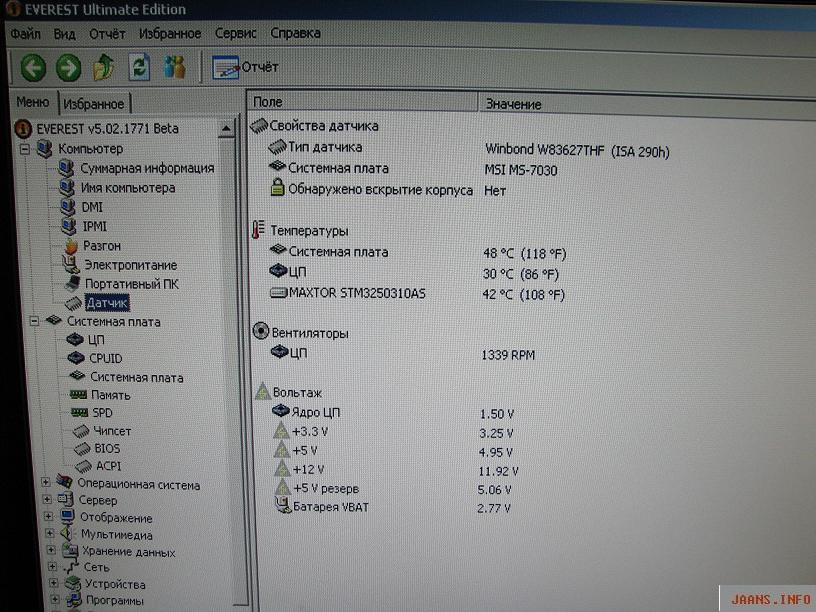Expand the Отображение branch
Image resolution: width=816 pixels, height=612 pixels.
click(x=48, y=517)
